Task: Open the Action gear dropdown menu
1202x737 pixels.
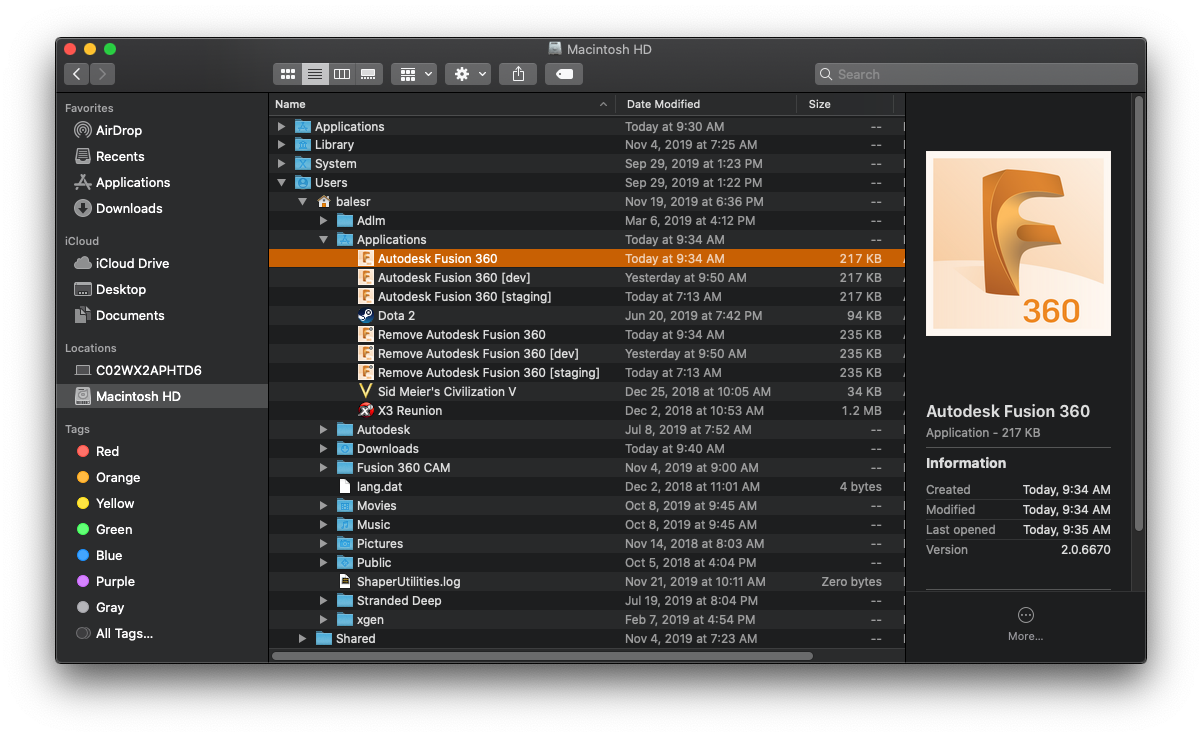Action: [468, 74]
